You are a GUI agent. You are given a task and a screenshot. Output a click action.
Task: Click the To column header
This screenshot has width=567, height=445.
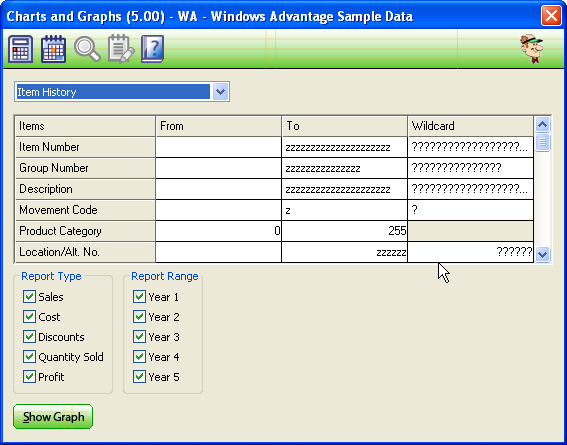345,126
